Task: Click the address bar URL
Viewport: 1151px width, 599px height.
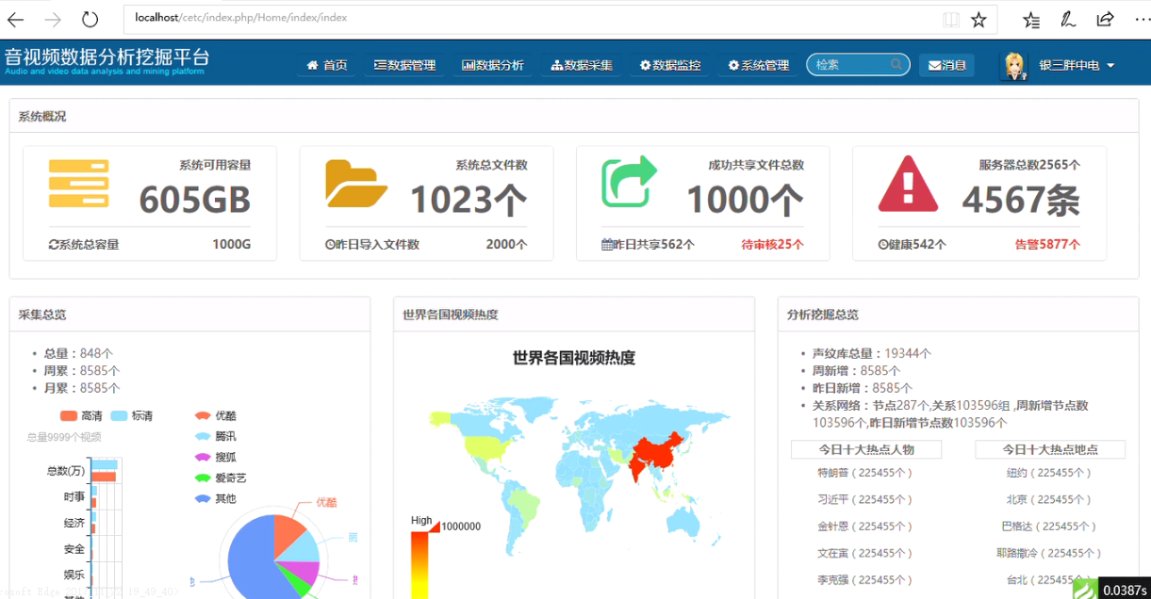Action: [x=241, y=18]
